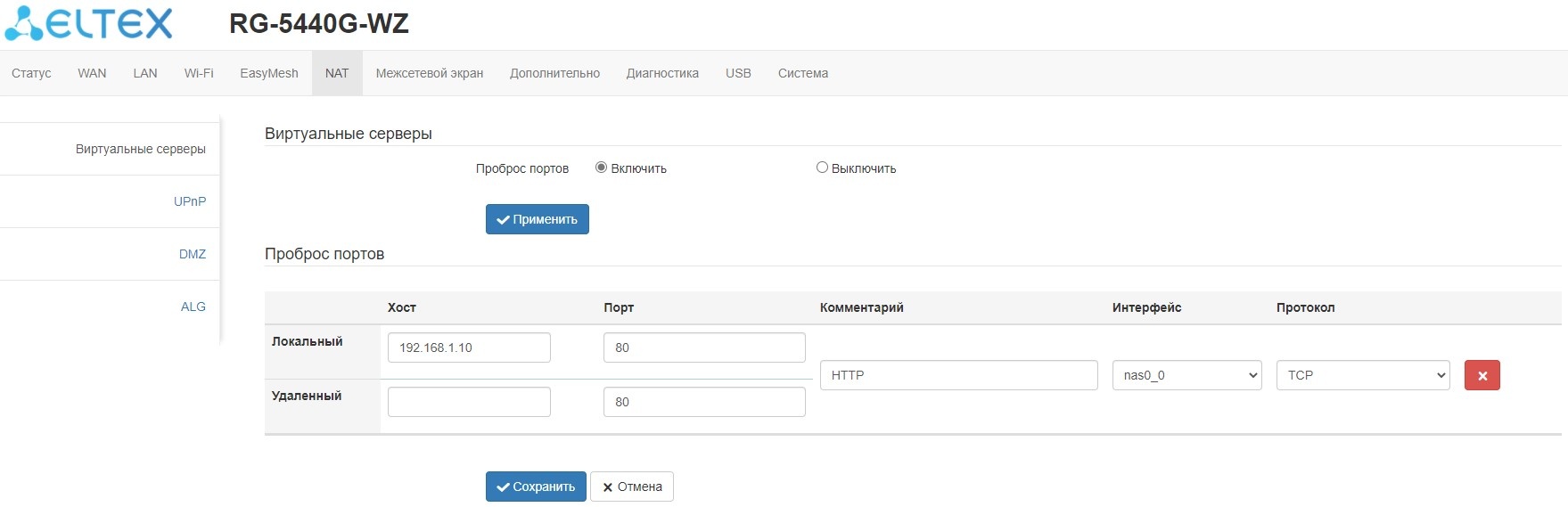Click the Отмена button
The image size is (1568, 507).
click(x=631, y=487)
